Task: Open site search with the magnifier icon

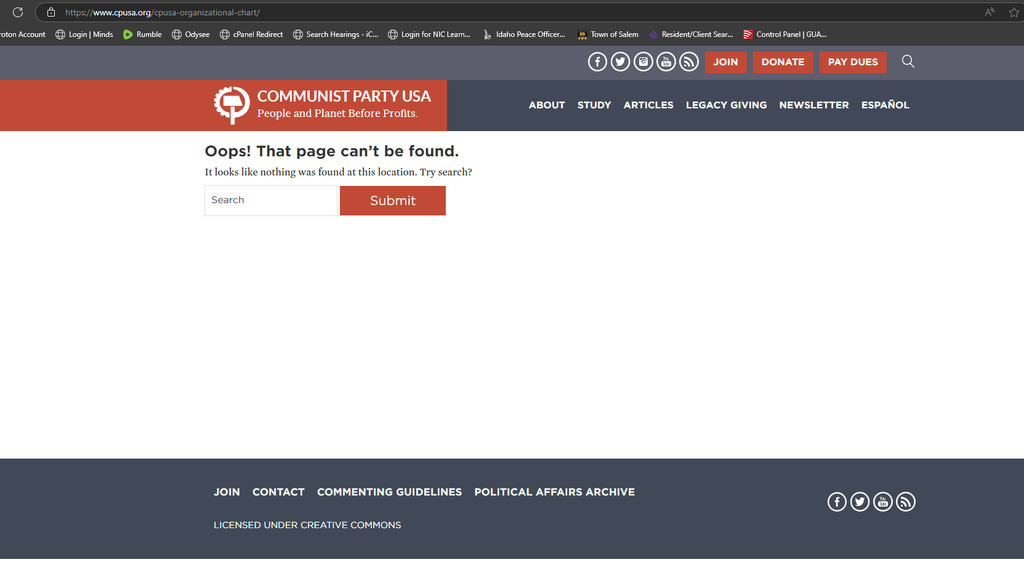Action: tap(908, 61)
